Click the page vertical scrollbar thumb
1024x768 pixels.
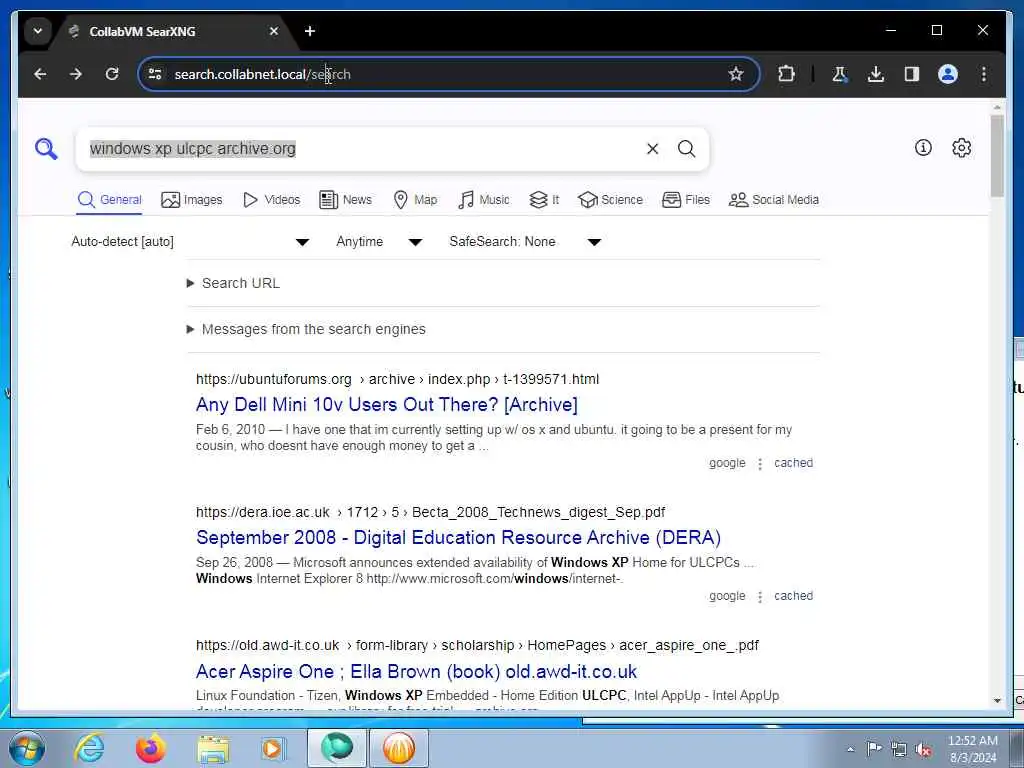pyautogui.click(x=997, y=155)
